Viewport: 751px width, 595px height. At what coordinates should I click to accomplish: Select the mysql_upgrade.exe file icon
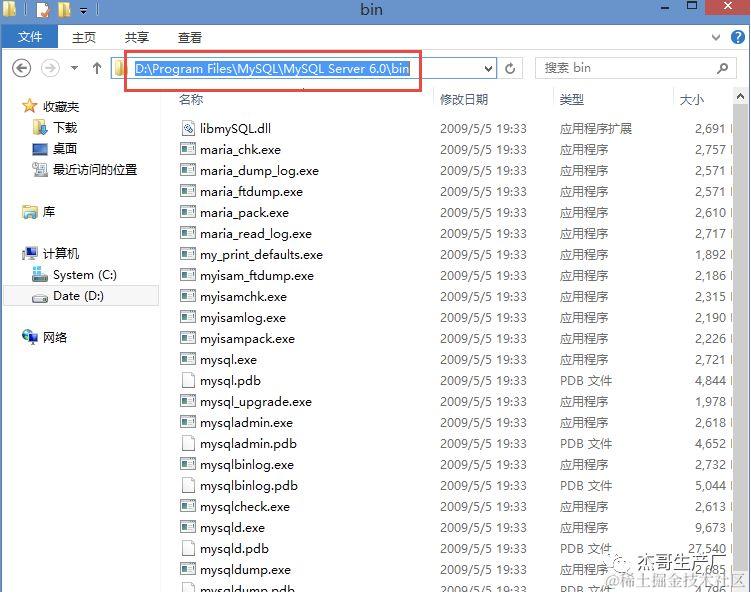188,401
